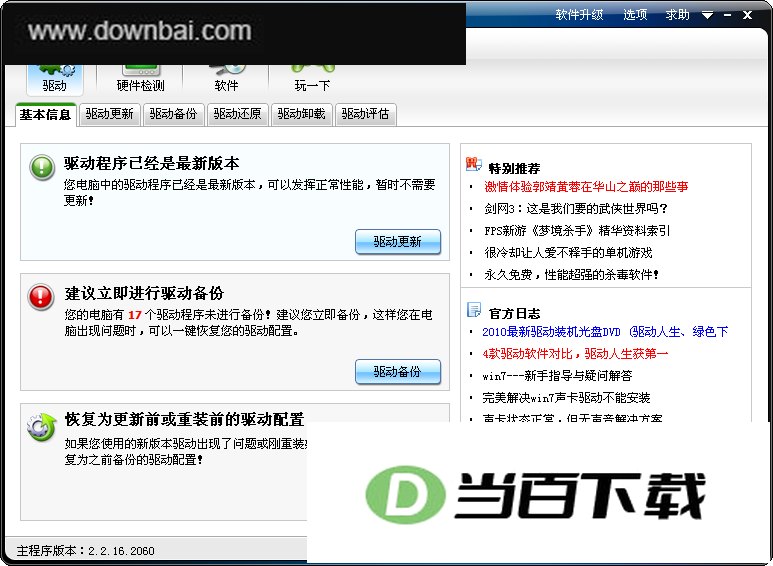Open link win7---新手指导与疑问解答
Image resolution: width=773 pixels, height=566 pixels.
pos(557,376)
